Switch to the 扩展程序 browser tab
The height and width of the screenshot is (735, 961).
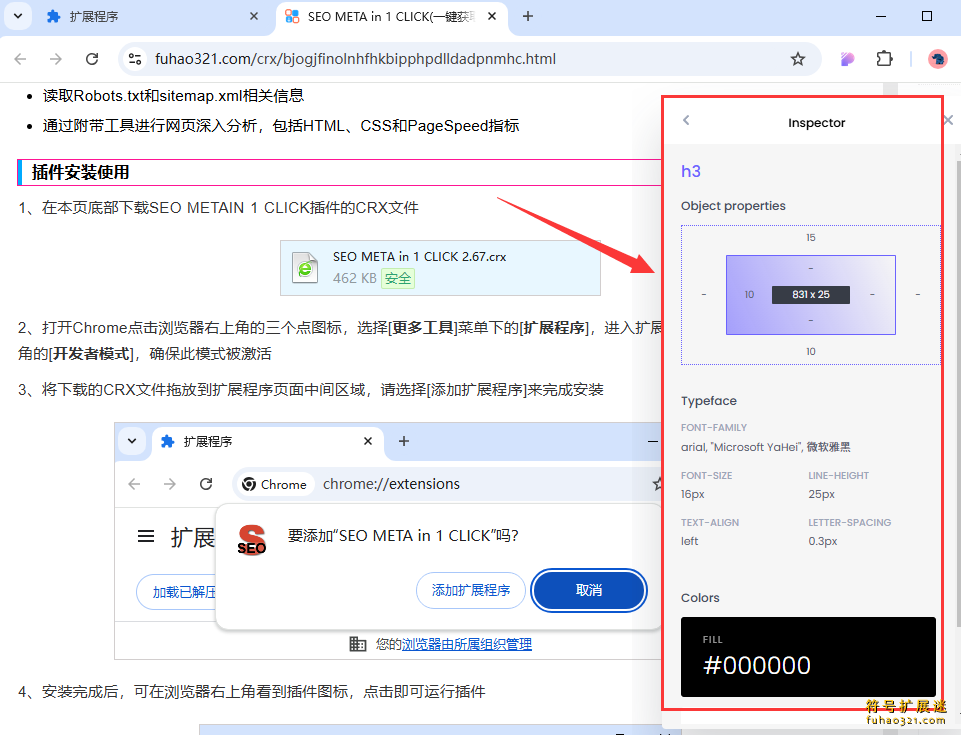152,17
